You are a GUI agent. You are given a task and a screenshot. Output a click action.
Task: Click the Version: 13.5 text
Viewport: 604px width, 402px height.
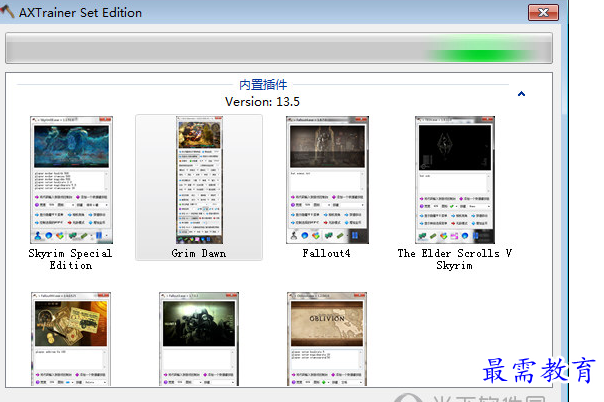point(262,102)
